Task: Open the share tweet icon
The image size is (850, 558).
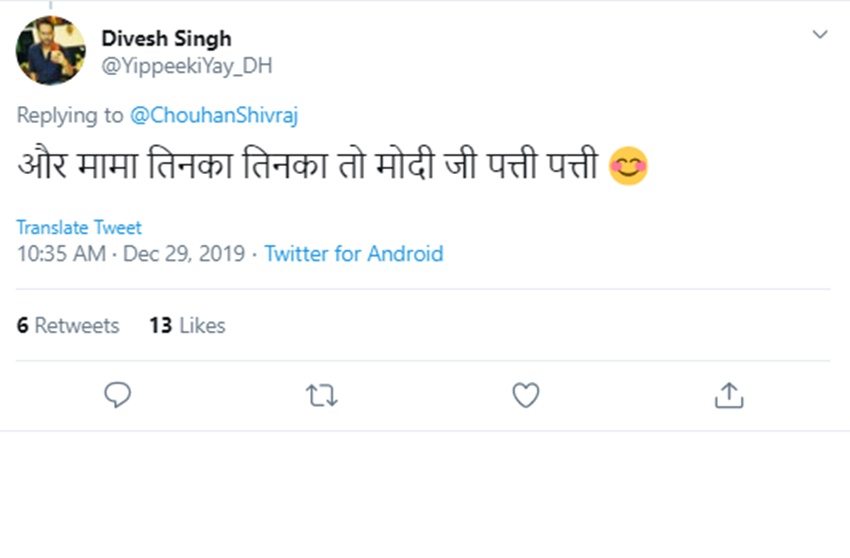Action: 729,396
